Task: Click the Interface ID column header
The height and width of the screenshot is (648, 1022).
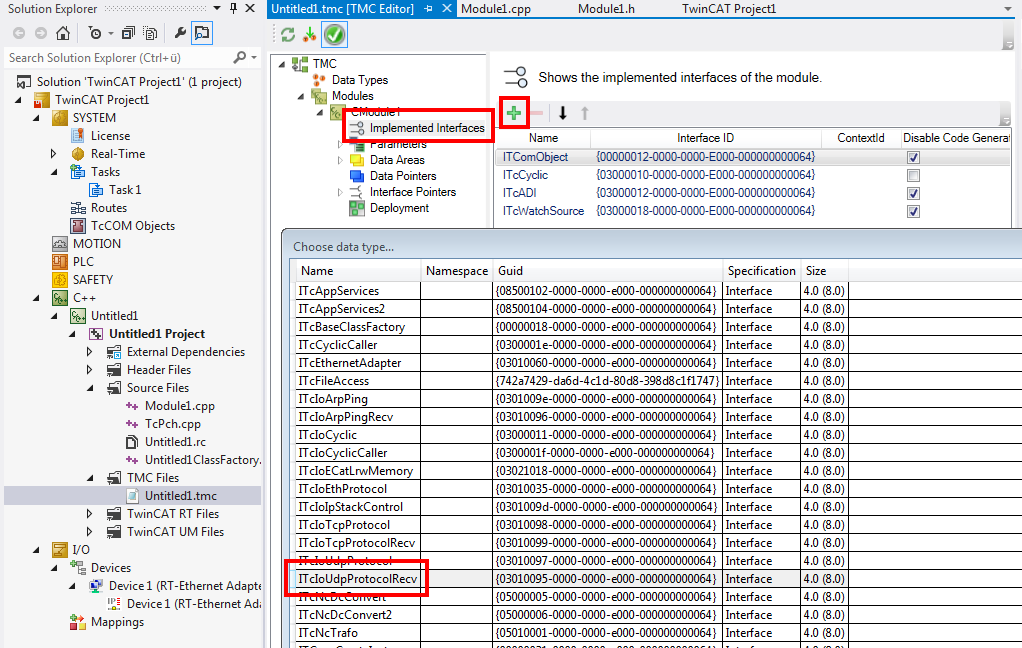Action: pos(705,138)
